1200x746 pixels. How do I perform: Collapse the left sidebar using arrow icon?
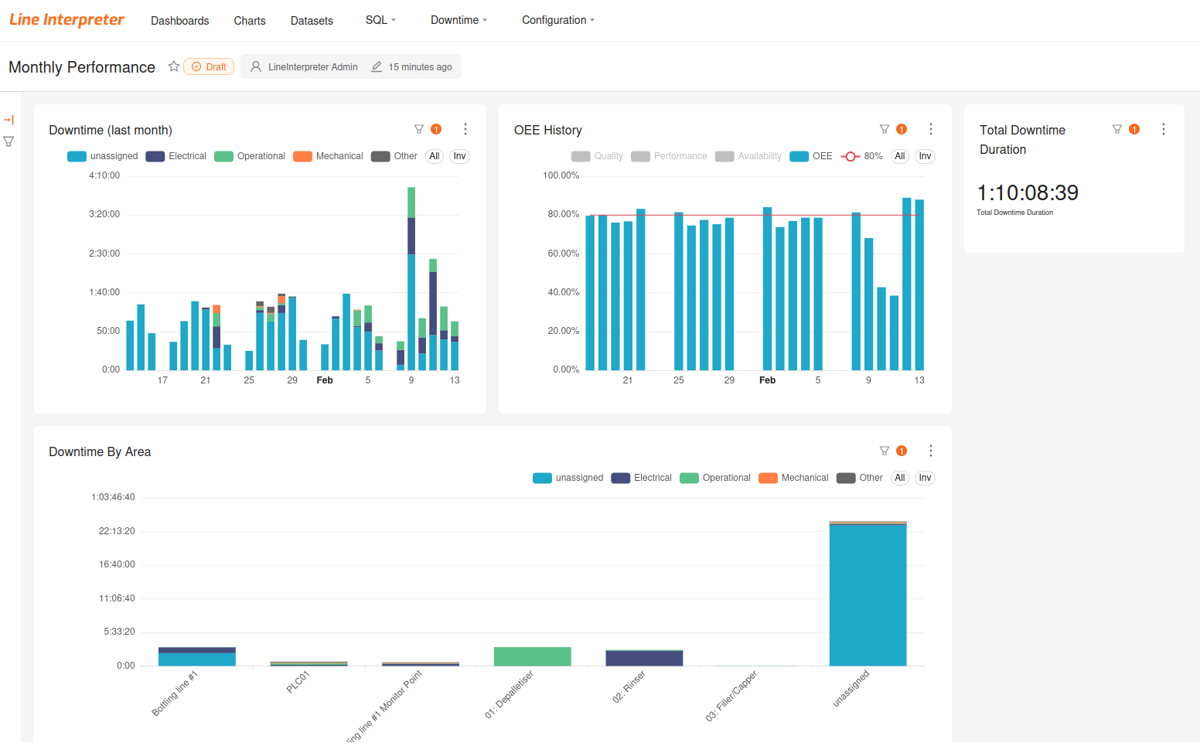(x=9, y=120)
